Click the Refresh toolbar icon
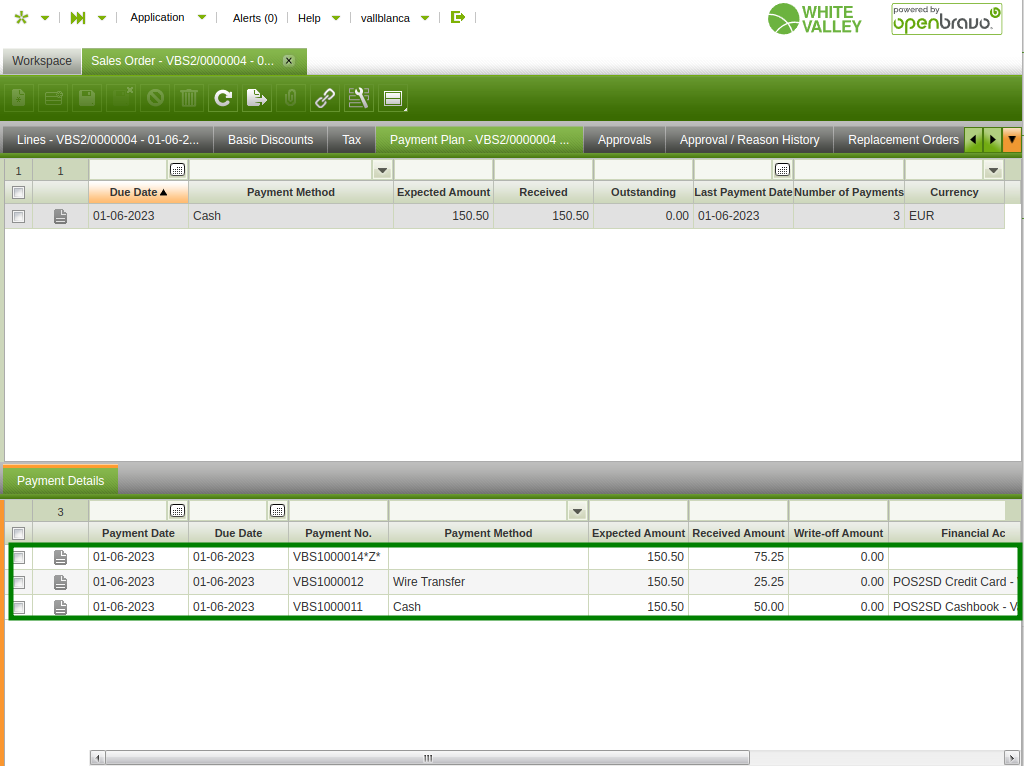 point(223,98)
